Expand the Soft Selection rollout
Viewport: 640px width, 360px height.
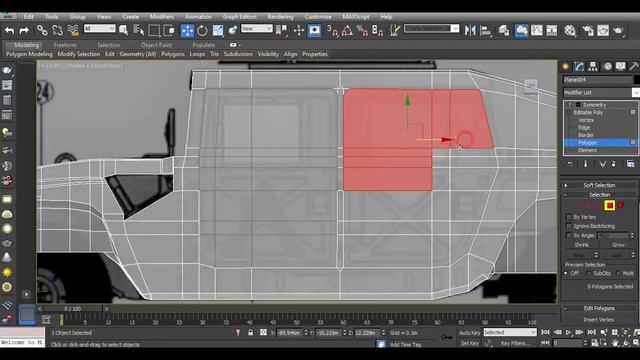pyautogui.click(x=599, y=185)
